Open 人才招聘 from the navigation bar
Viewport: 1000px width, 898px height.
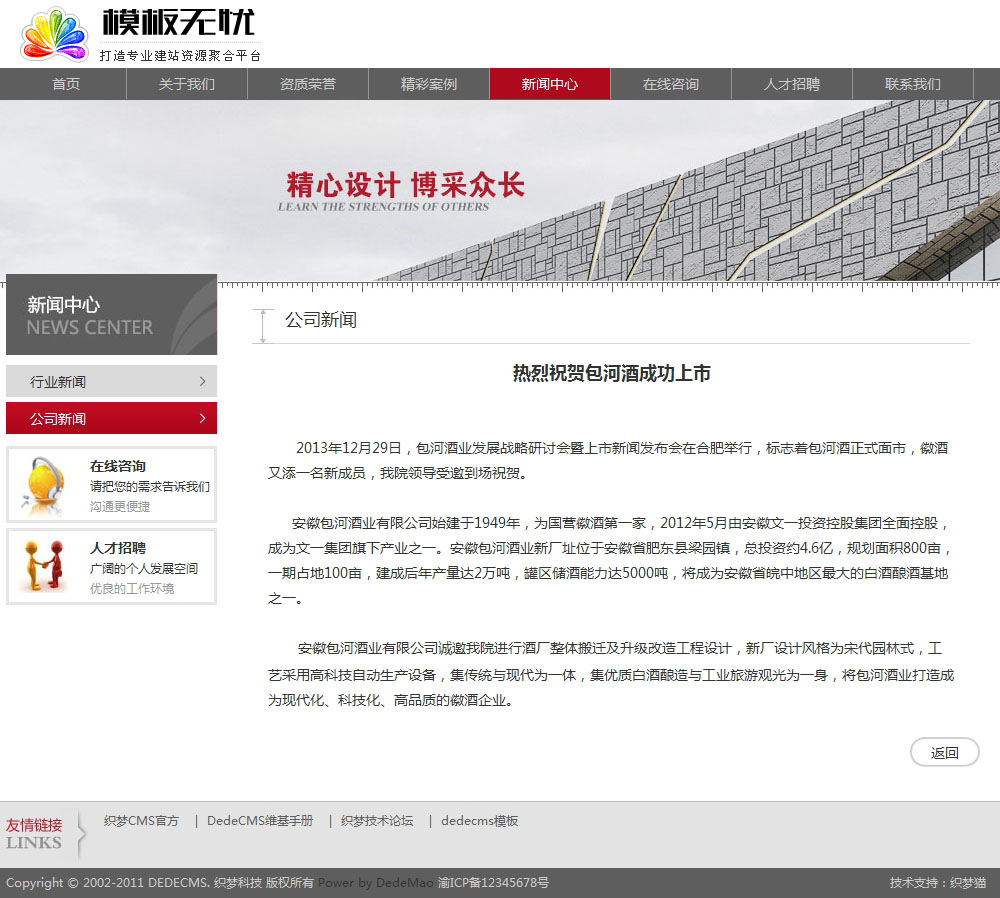click(x=792, y=84)
